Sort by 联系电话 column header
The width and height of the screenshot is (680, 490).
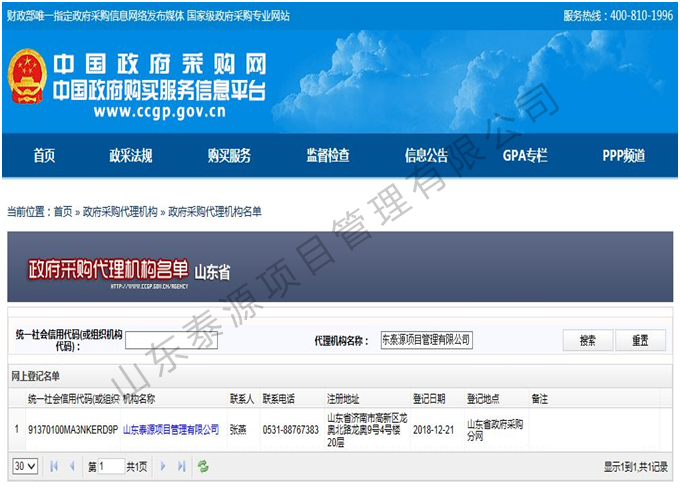pyautogui.click(x=278, y=399)
